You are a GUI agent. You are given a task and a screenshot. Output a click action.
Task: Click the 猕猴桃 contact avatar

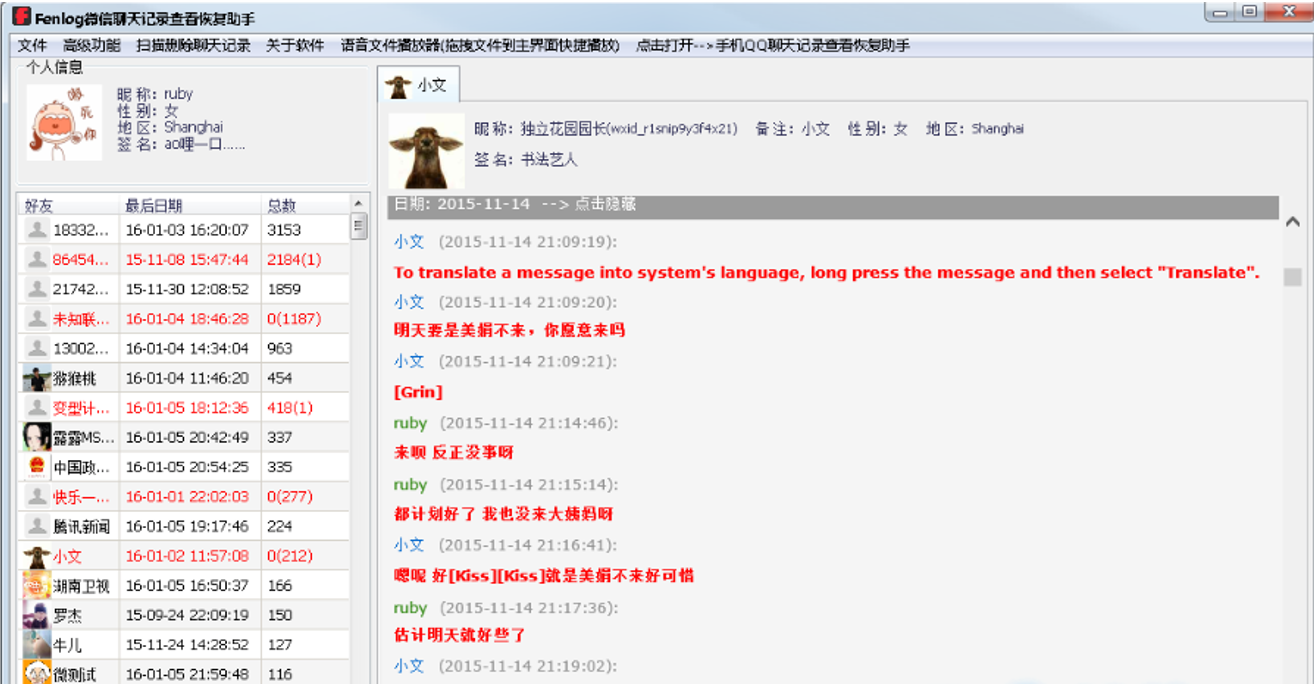37,378
